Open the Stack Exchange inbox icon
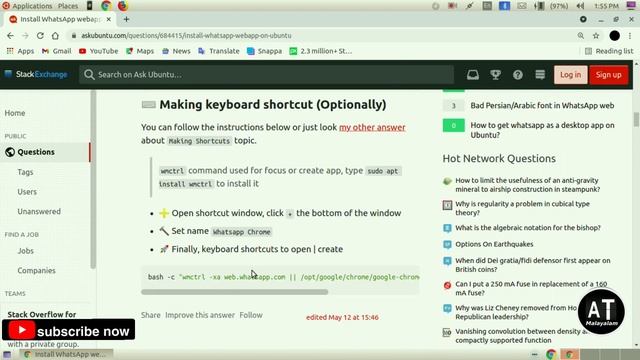Viewport: 640px width, 360px height. point(473,75)
